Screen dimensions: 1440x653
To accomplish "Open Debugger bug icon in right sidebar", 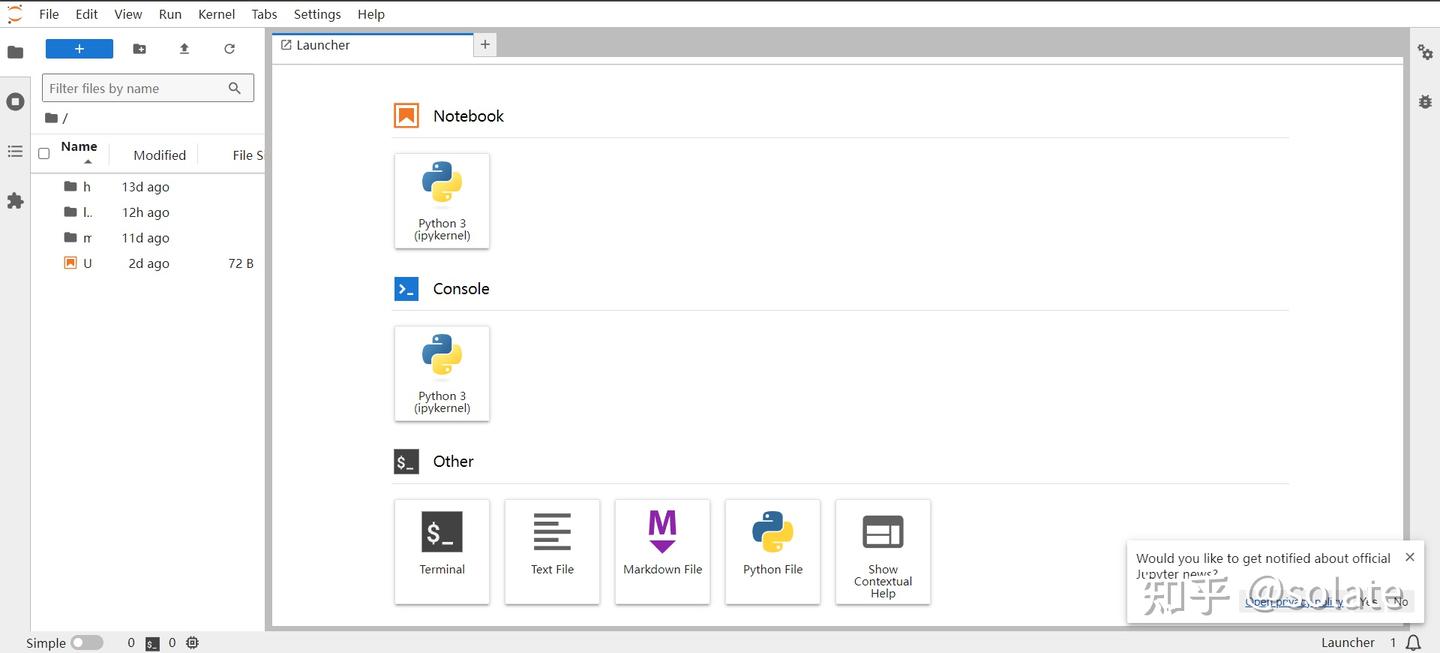I will tap(1425, 101).
